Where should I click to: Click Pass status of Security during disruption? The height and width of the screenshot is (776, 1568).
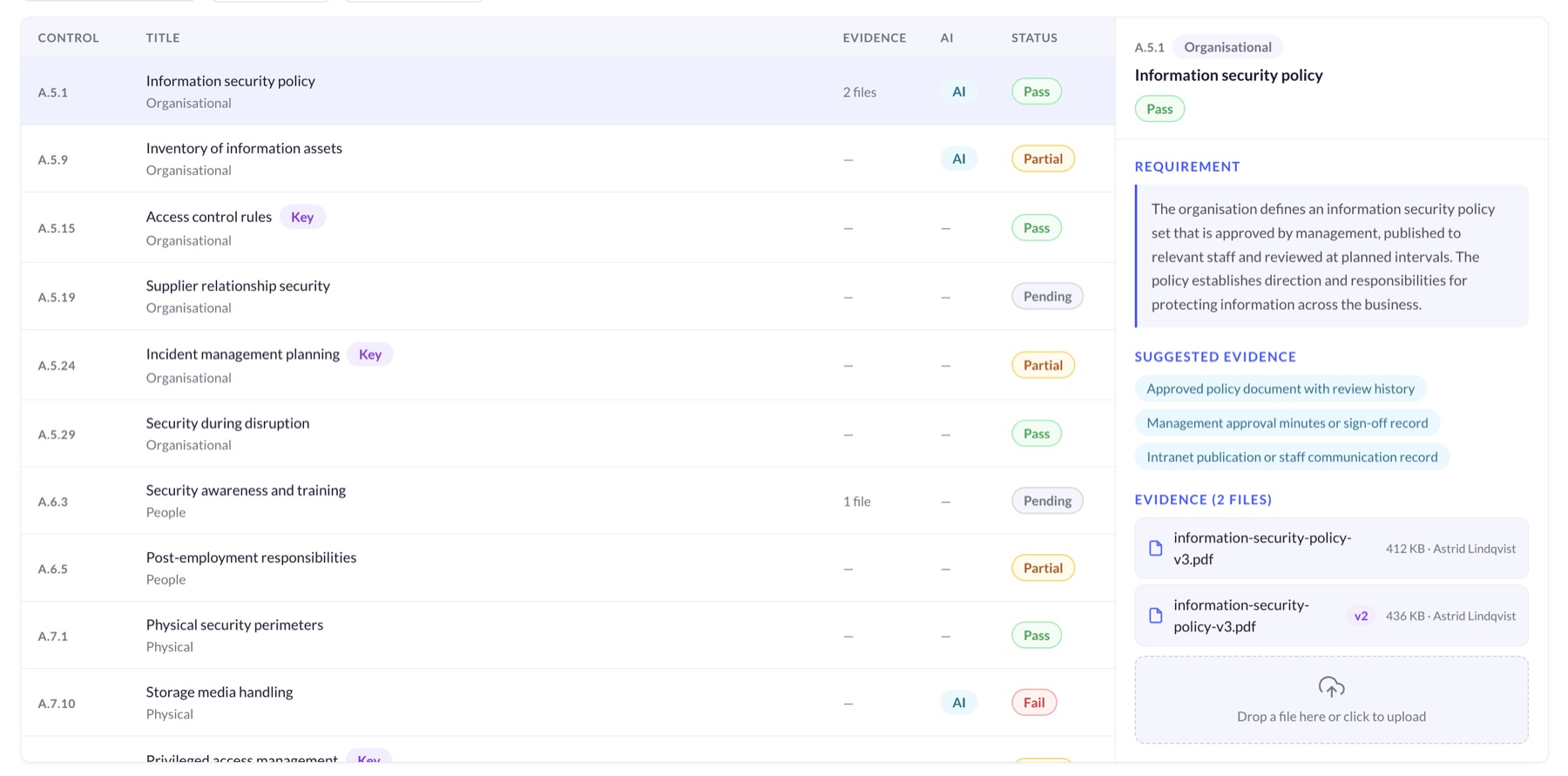1037,433
